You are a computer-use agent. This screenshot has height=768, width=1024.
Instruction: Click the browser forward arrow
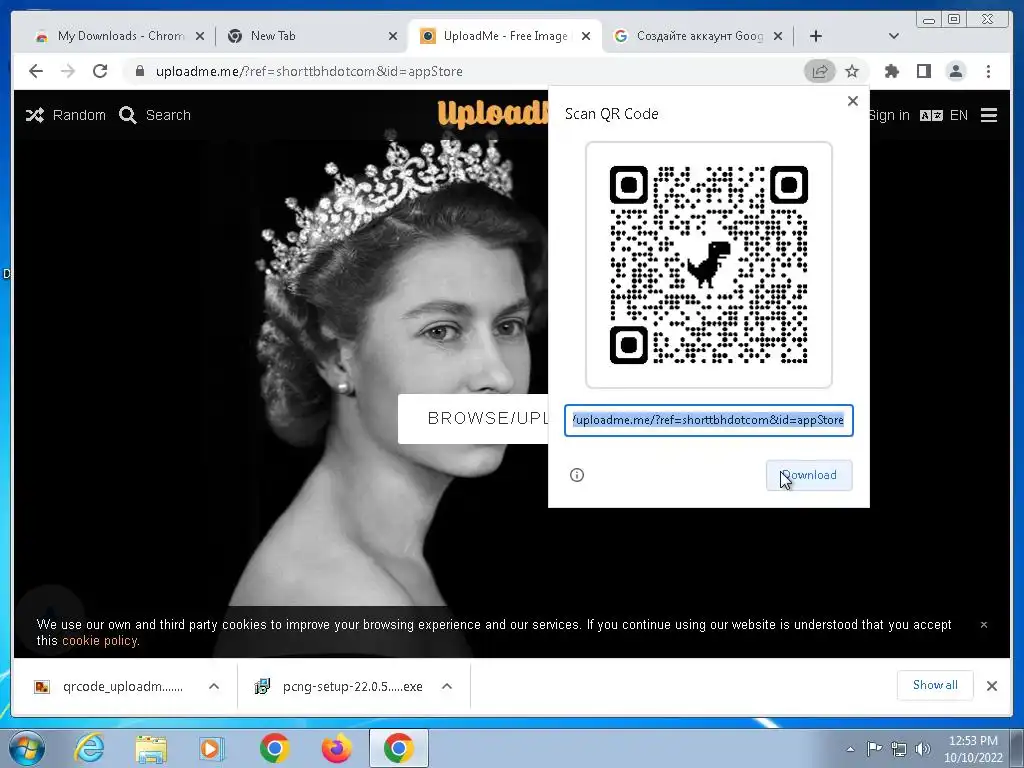[68, 71]
